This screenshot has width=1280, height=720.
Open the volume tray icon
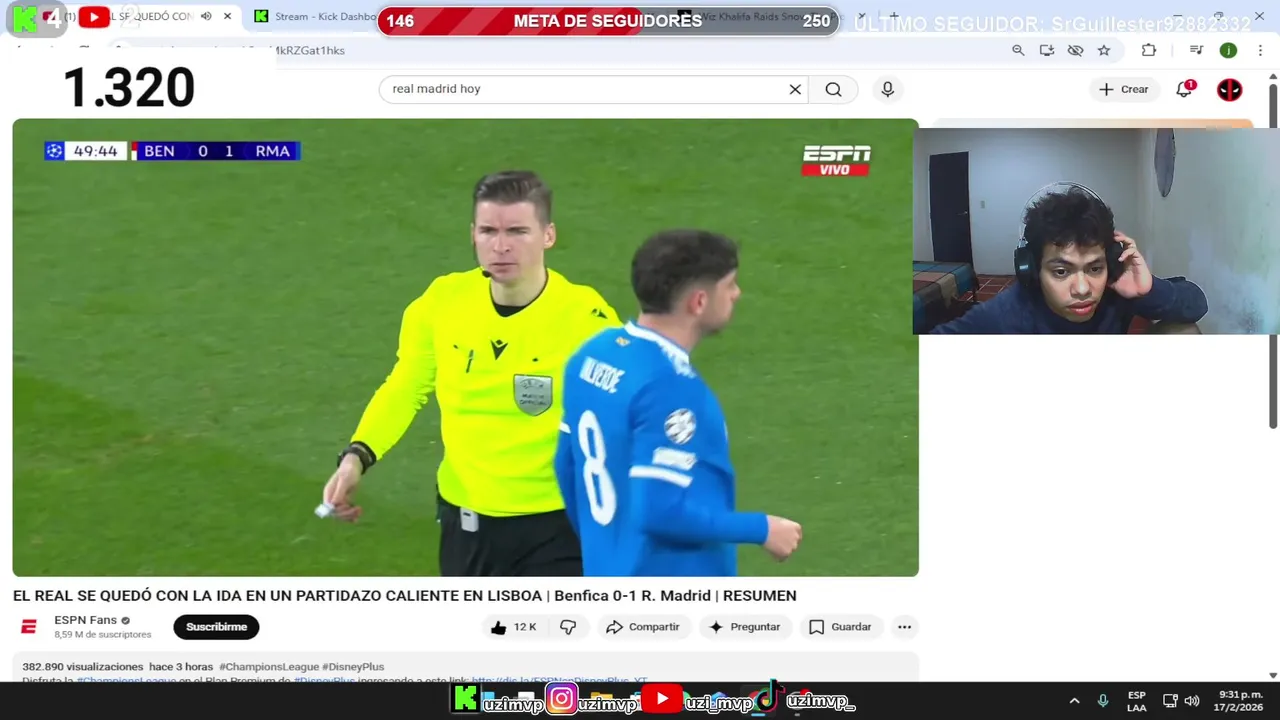(x=1191, y=701)
